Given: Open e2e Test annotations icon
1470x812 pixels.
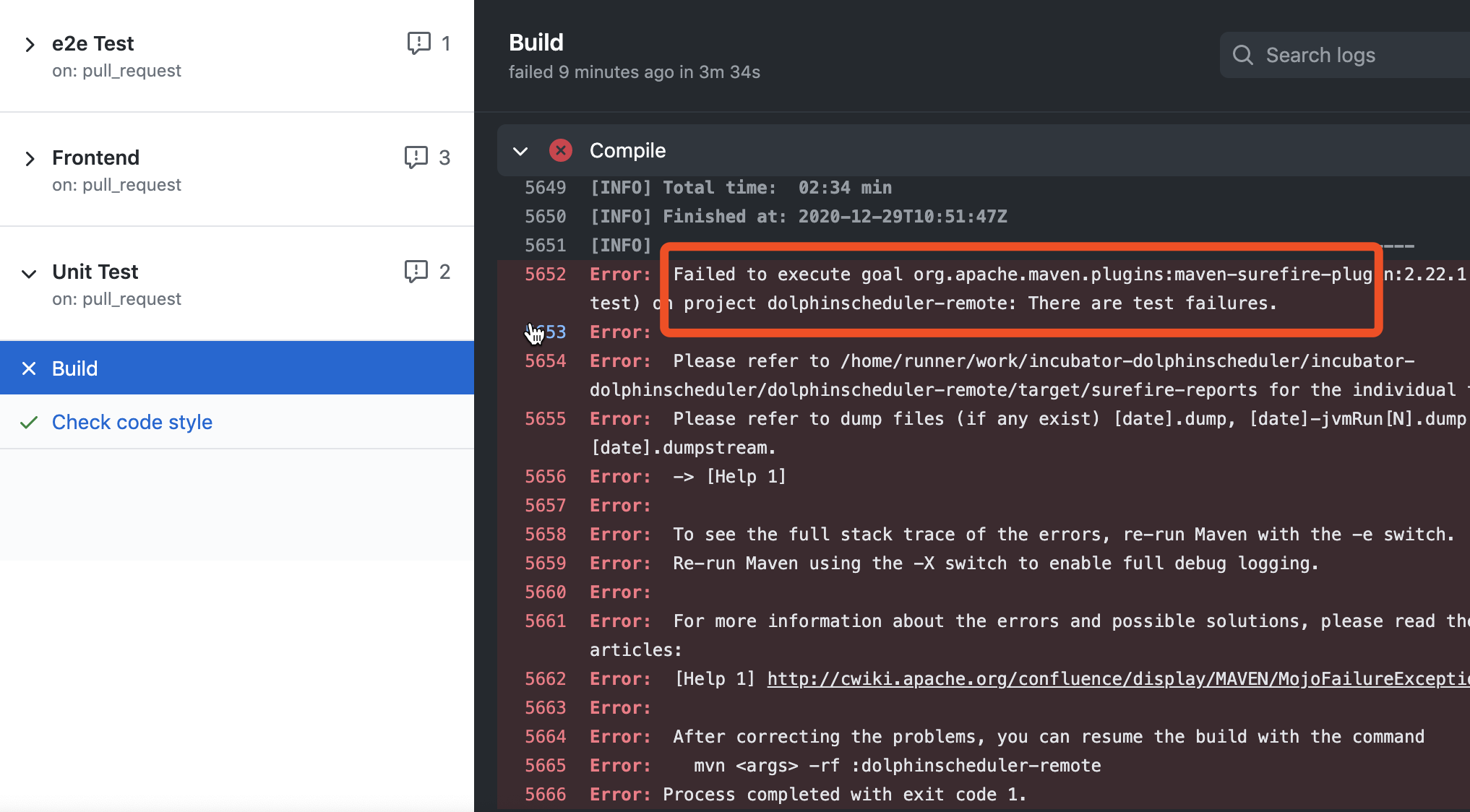Looking at the screenshot, I should coord(418,43).
